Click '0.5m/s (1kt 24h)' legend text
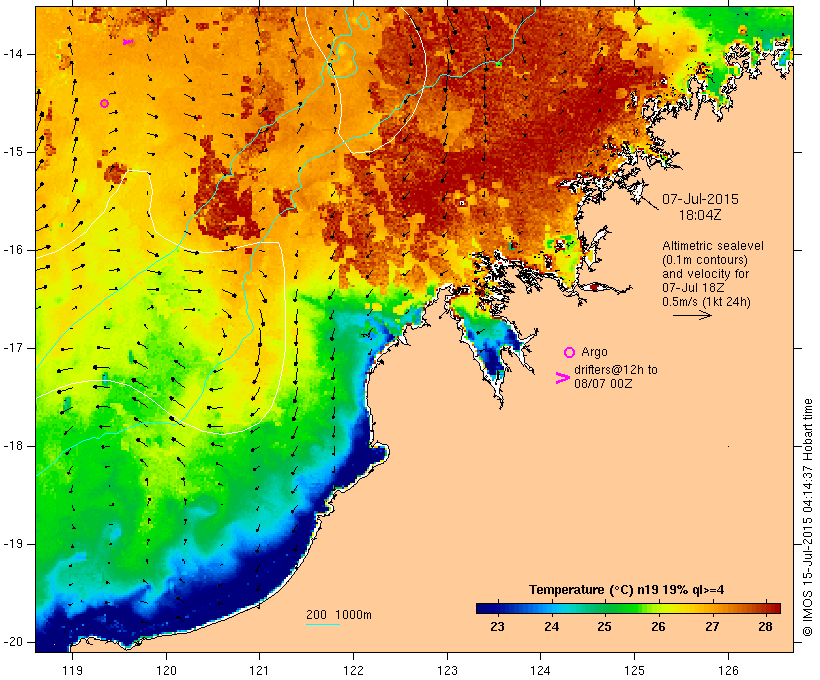This screenshot has height=680, width=820. tap(706, 302)
